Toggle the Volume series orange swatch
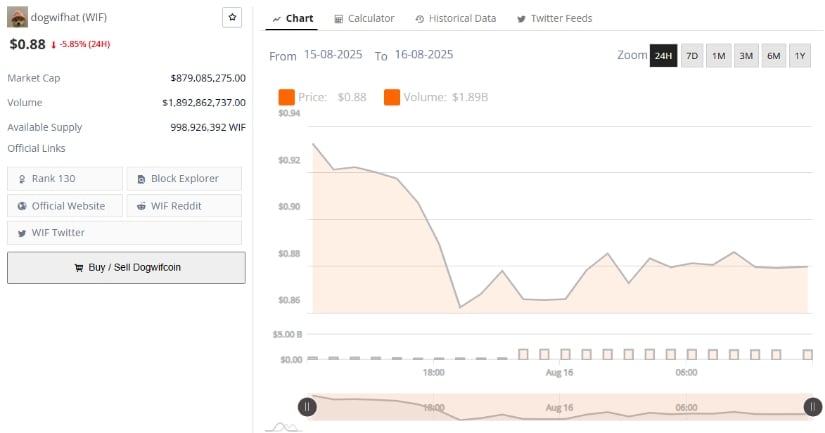 (x=392, y=97)
